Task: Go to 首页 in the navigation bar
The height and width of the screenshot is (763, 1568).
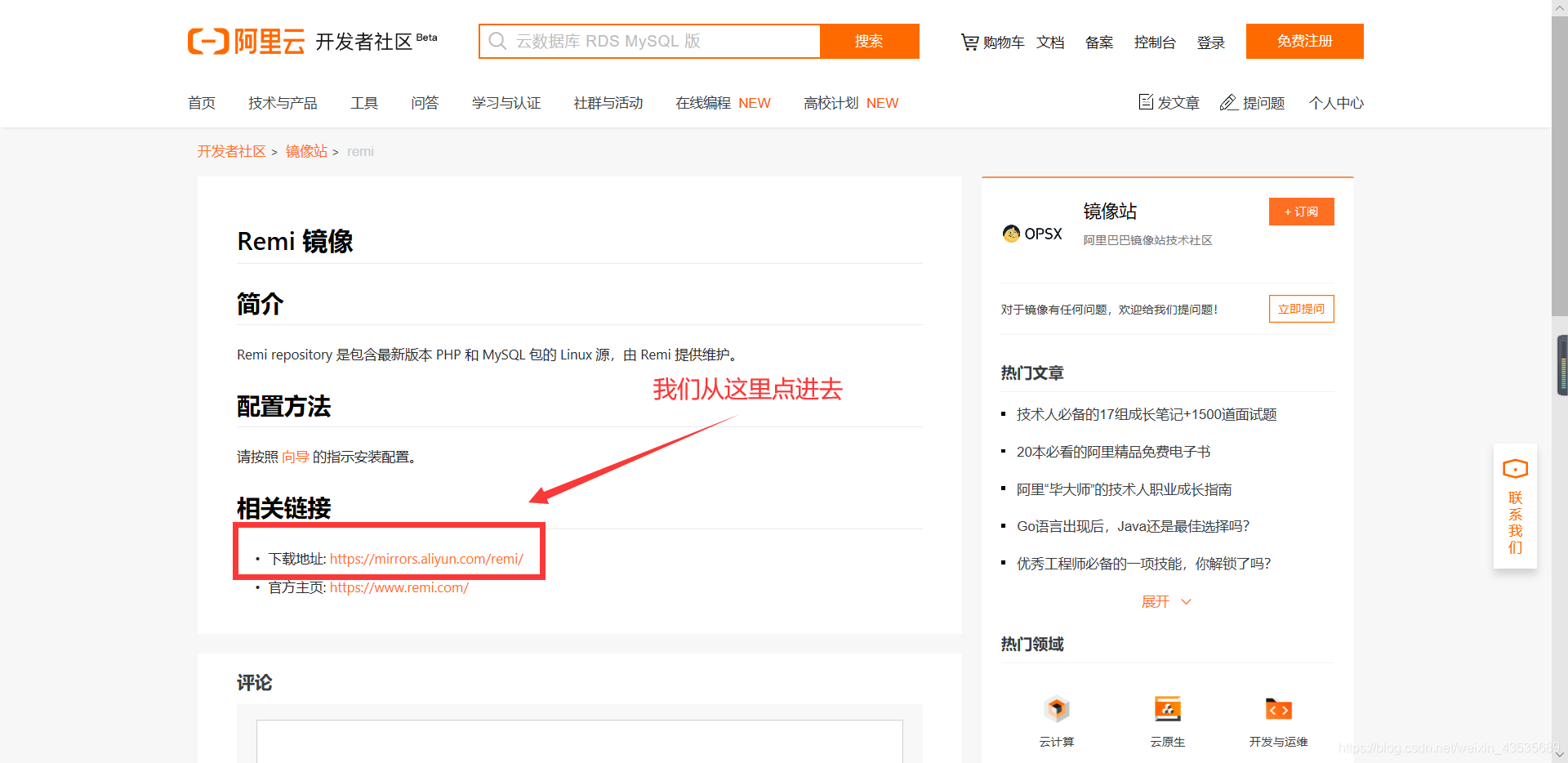Action: [201, 102]
